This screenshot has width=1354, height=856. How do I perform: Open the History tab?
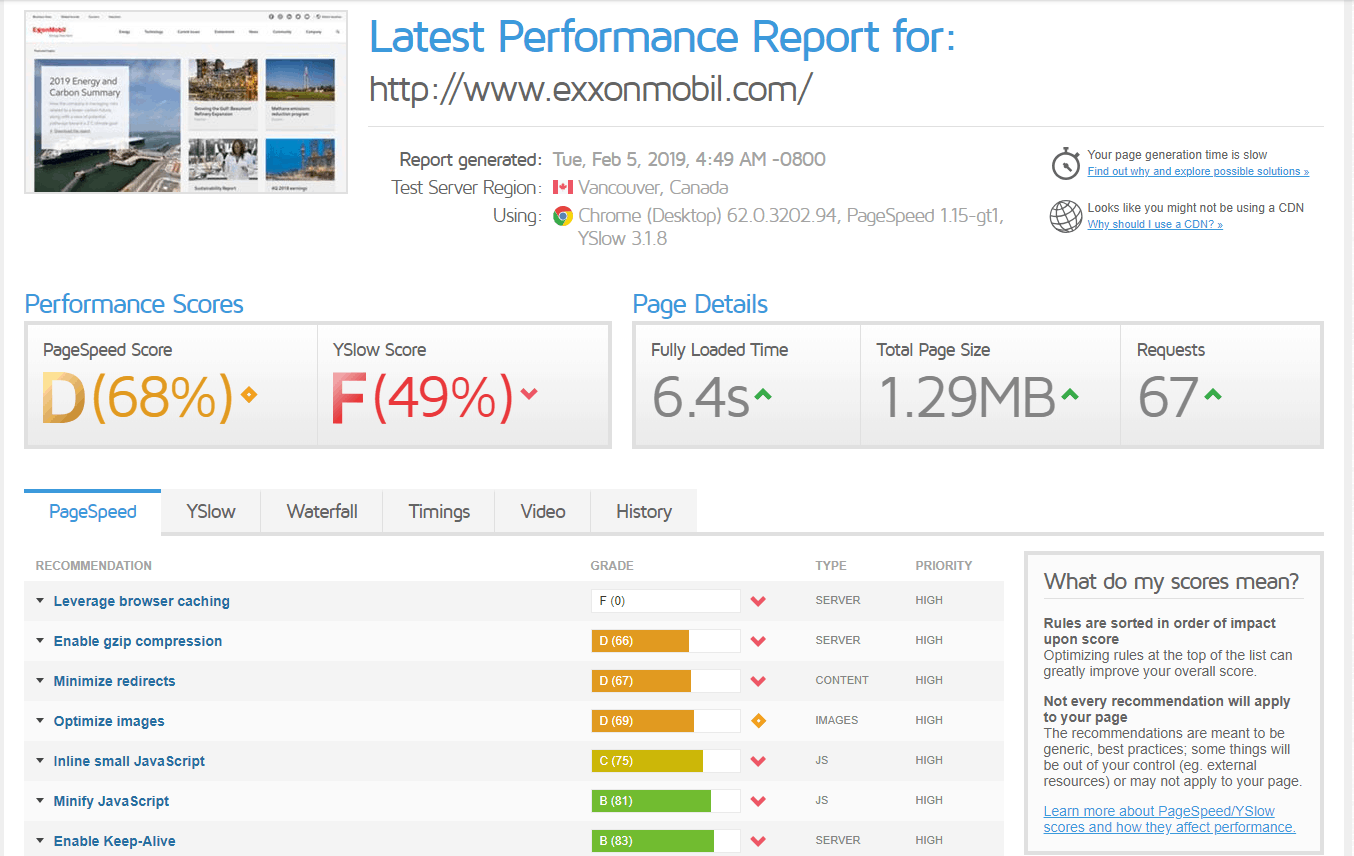point(644,511)
